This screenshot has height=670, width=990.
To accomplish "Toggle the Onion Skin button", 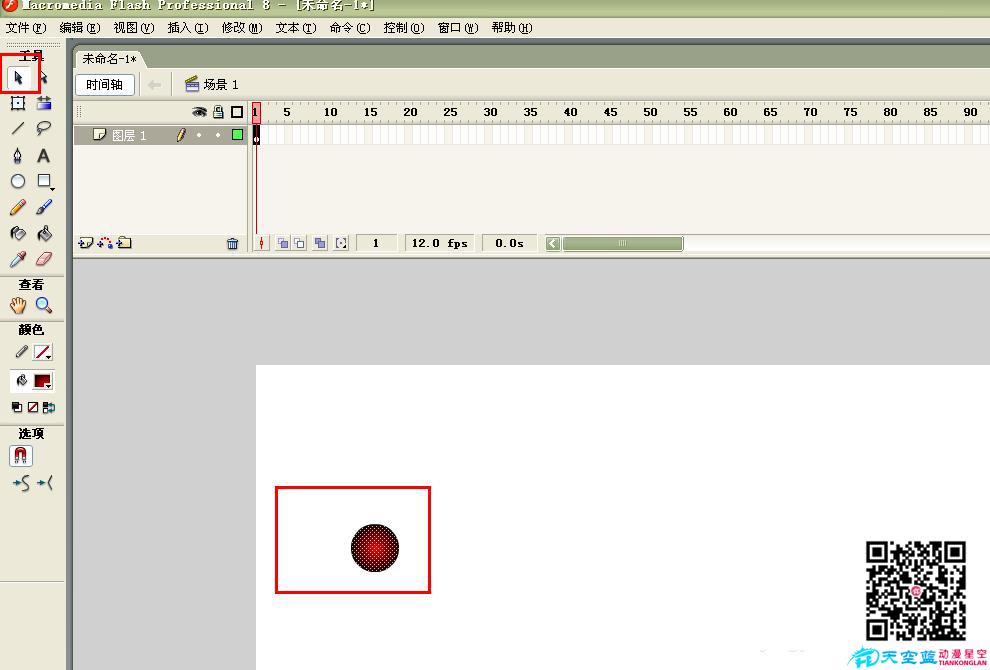I will 283,243.
